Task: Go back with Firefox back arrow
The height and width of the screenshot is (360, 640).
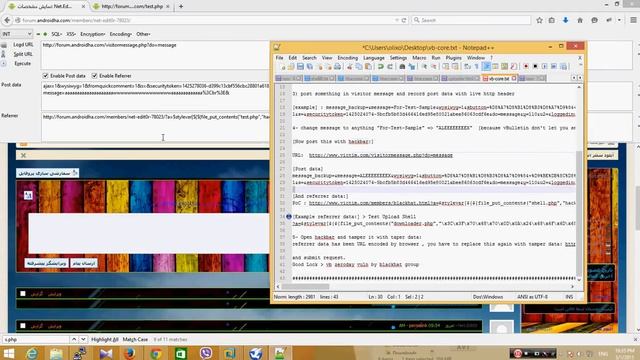Action: (x=7, y=20)
